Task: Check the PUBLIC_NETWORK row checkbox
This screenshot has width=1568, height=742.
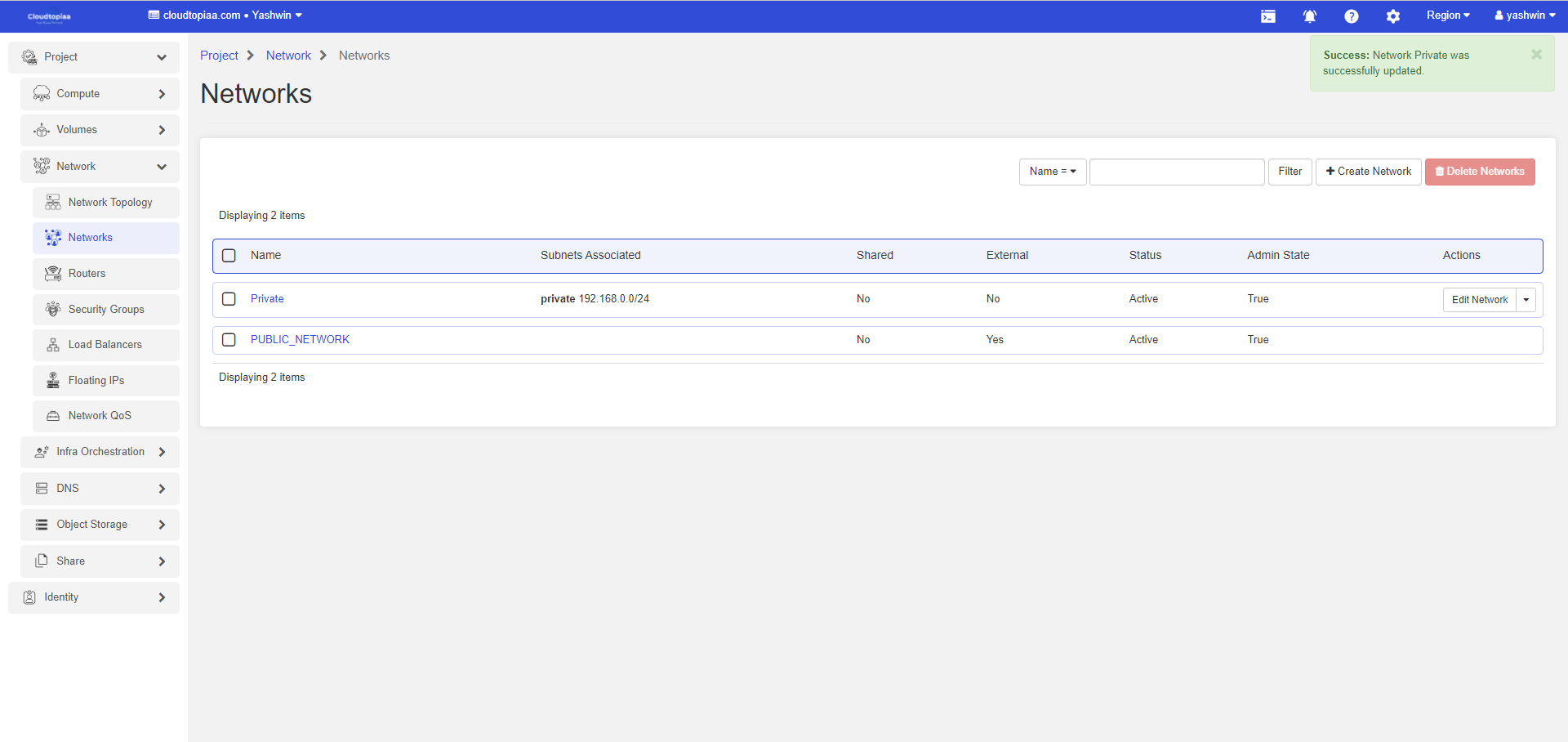Action: pyautogui.click(x=229, y=340)
